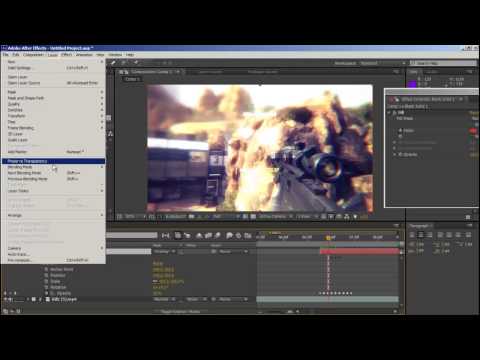The width and height of the screenshot is (480, 360).
Task: Close the Effect Controls panel tab
Action: tap(461, 99)
